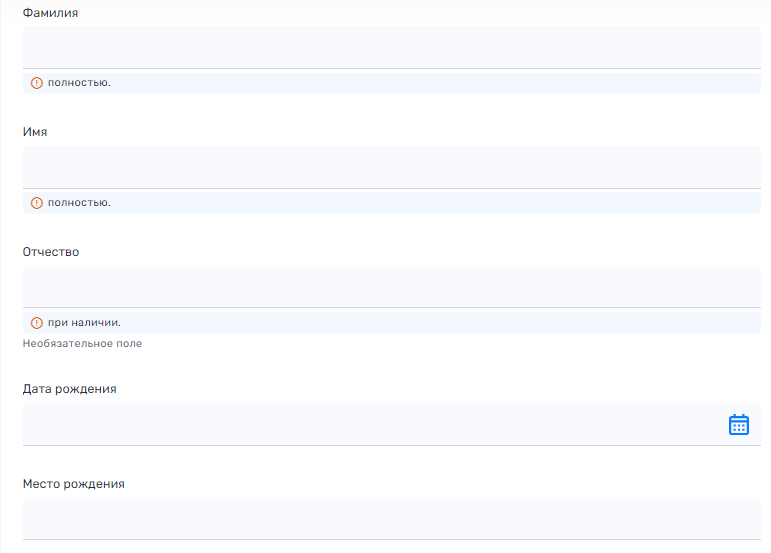The width and height of the screenshot is (771, 553).
Task: Click the warning icon beside 'при наличии.'
Action: click(x=37, y=323)
